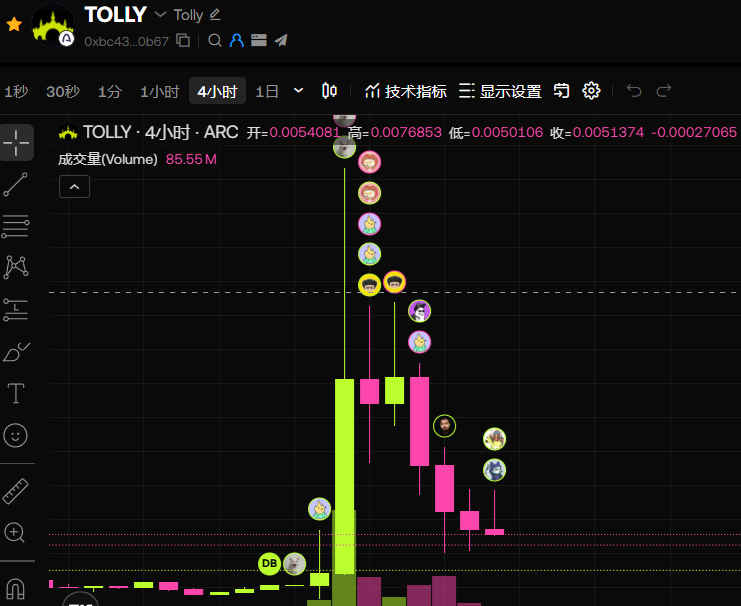Change the candlestick chart type

[x=329, y=90]
